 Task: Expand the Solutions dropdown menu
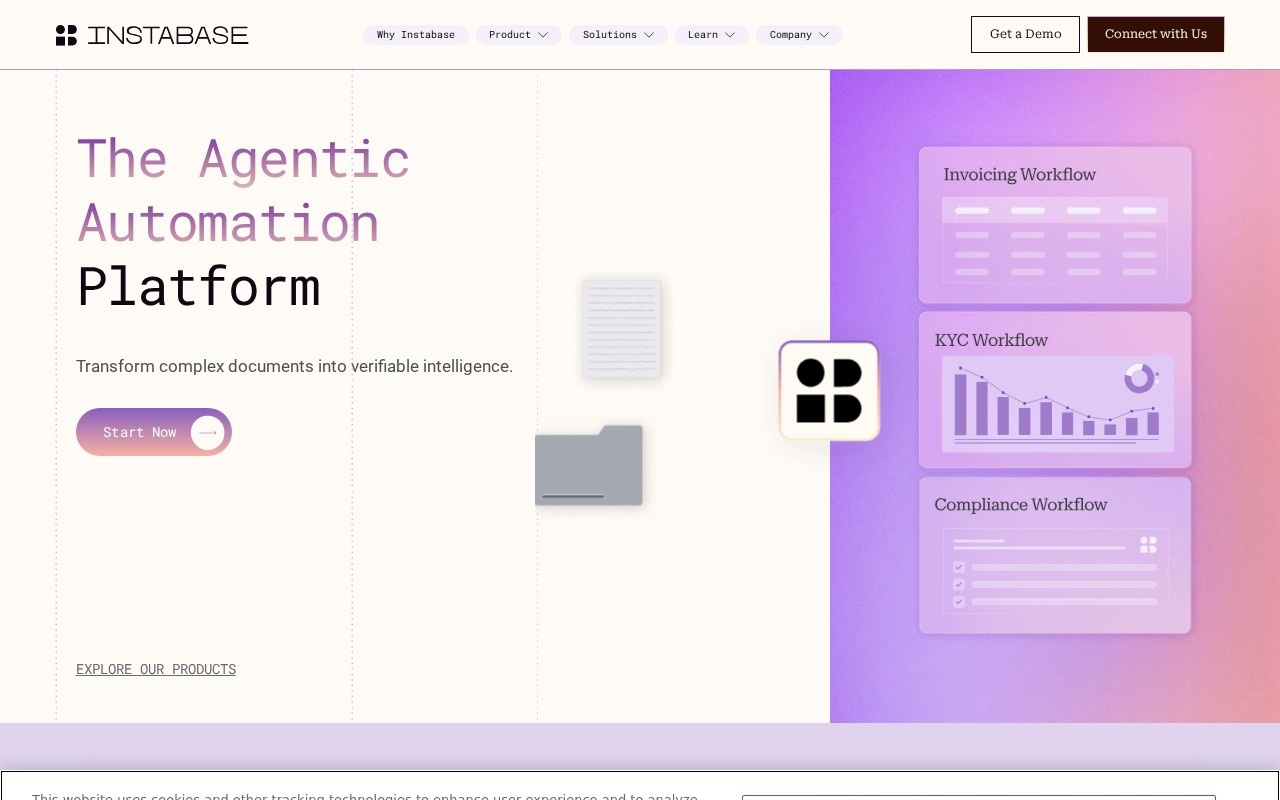click(618, 35)
